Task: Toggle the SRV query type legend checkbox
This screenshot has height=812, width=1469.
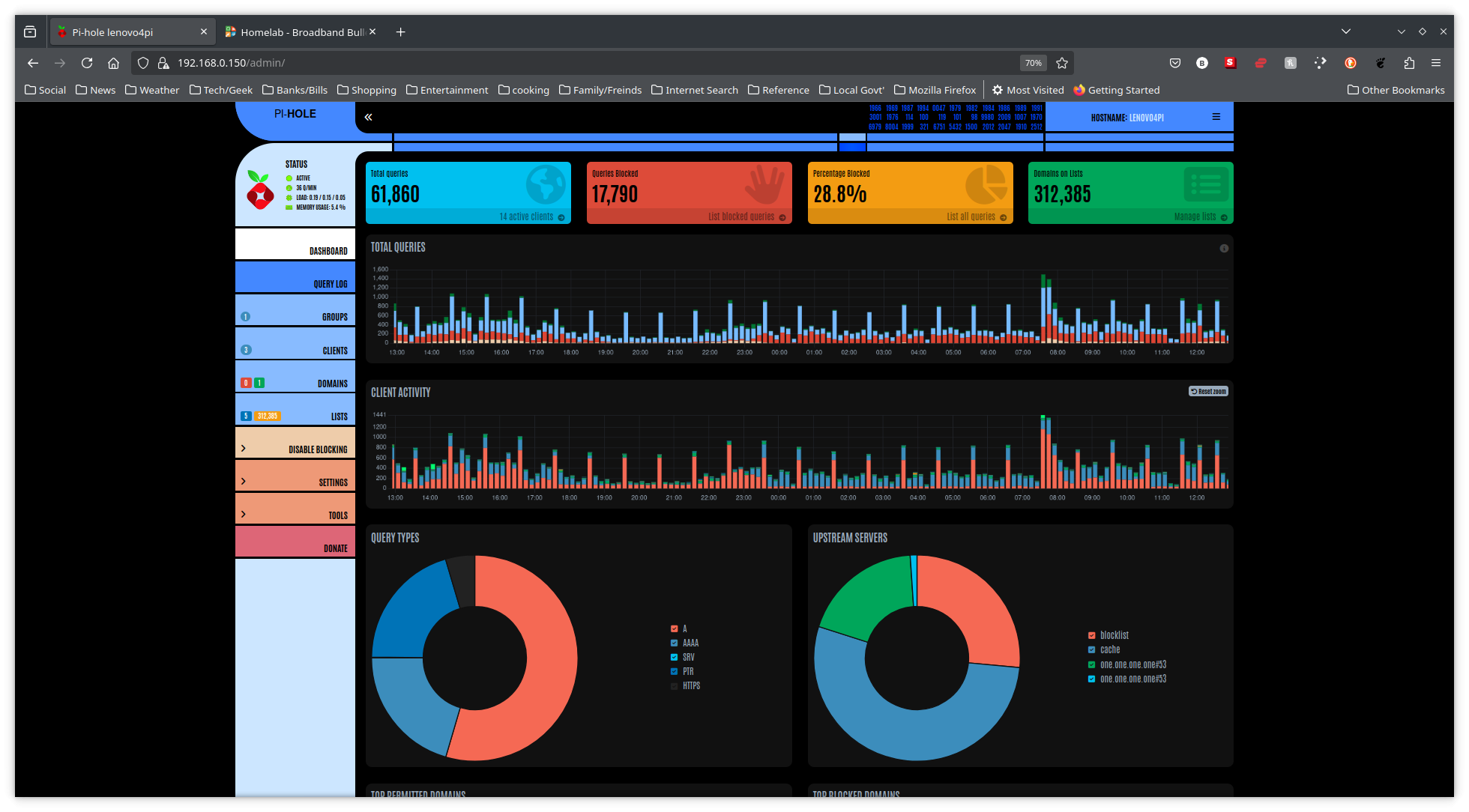Action: [x=674, y=657]
